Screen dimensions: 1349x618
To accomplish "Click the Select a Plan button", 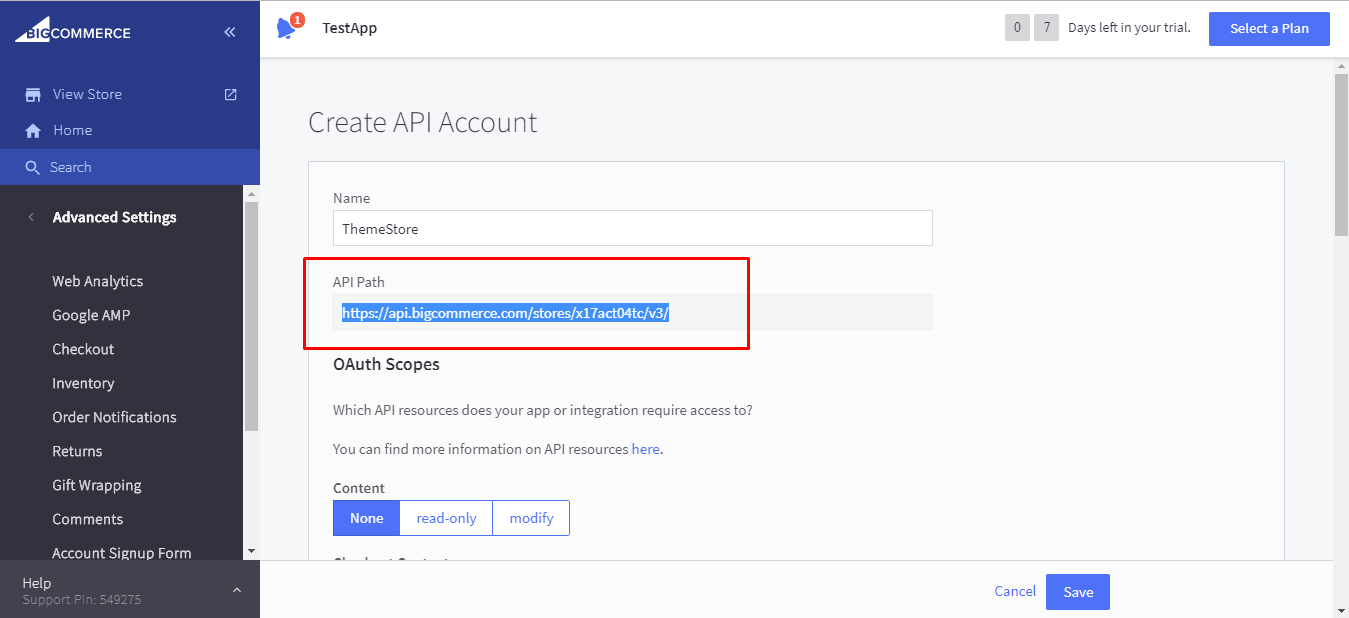I will tap(1268, 28).
